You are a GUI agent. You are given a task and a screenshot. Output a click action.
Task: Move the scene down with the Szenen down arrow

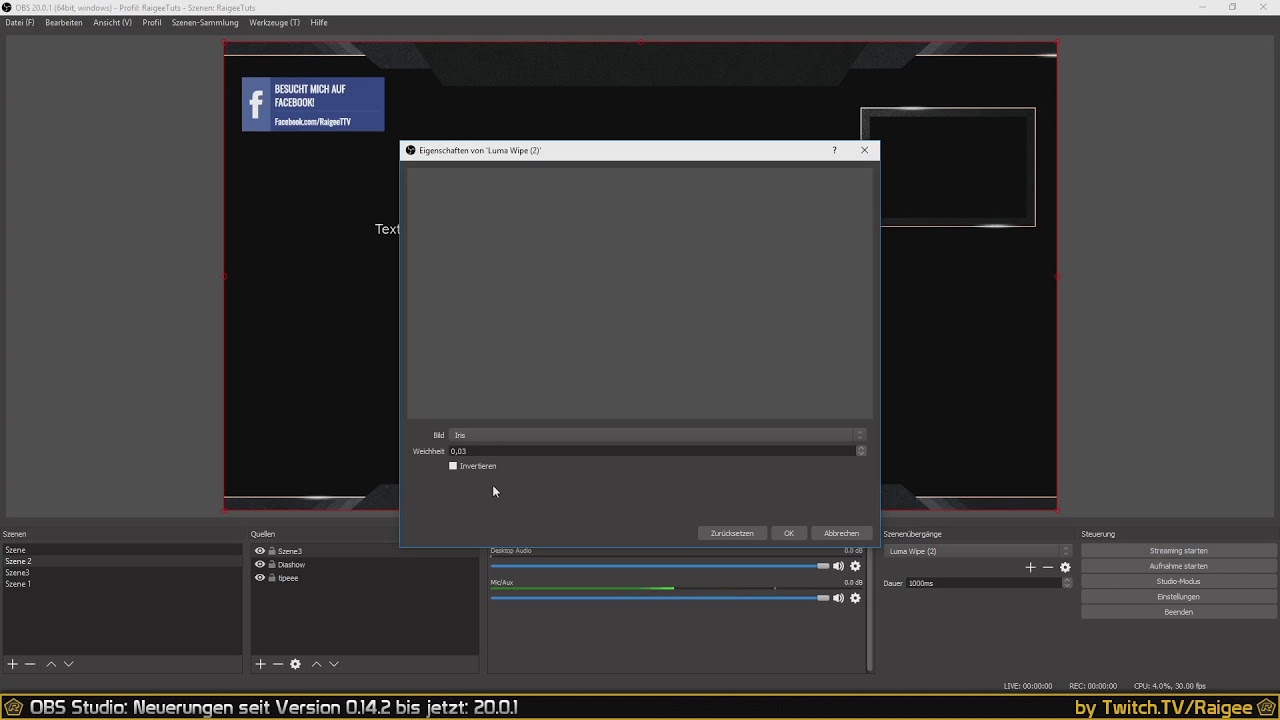pyautogui.click(x=69, y=664)
